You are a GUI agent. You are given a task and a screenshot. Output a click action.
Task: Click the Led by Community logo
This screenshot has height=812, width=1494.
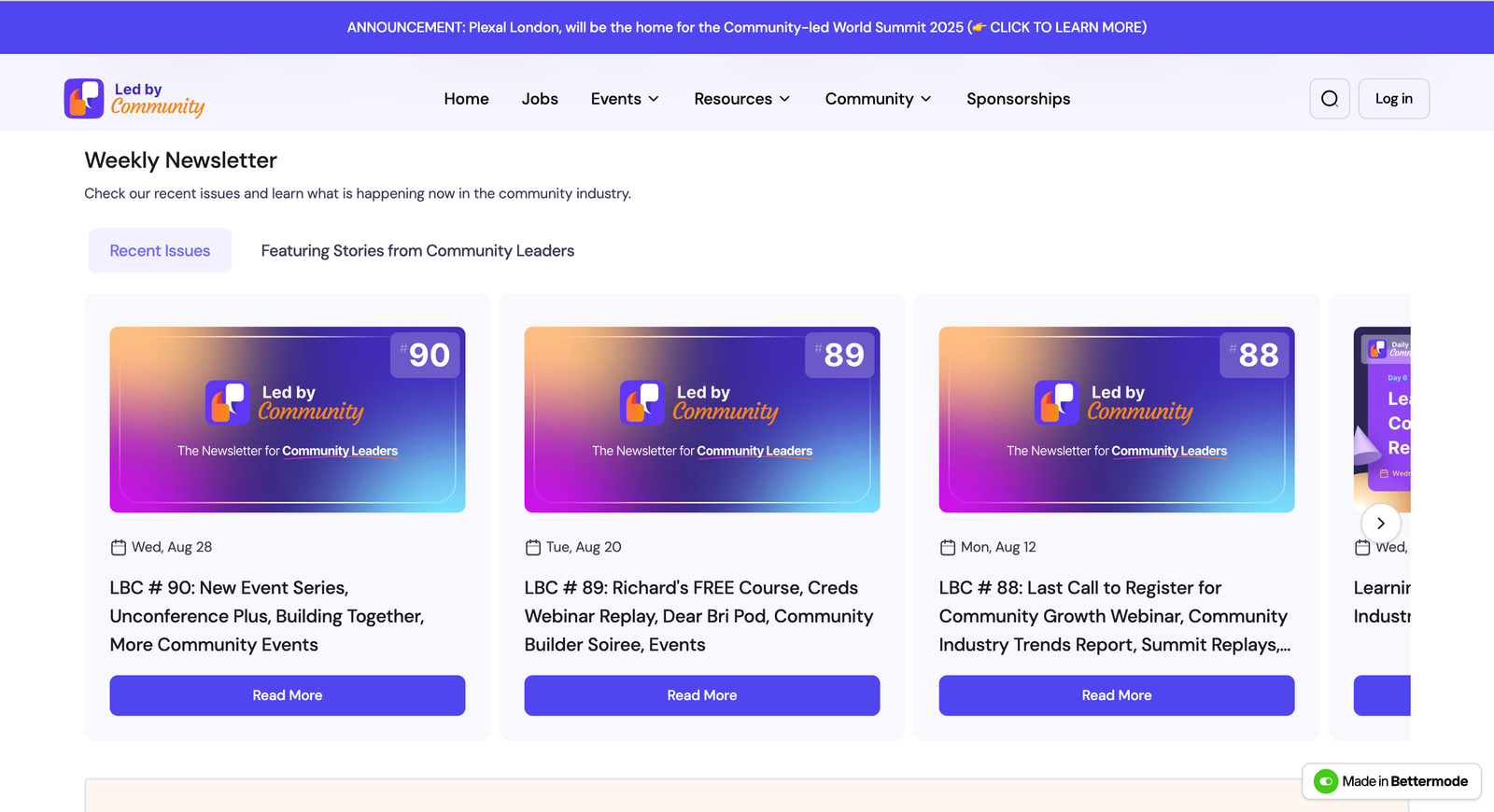coord(134,99)
